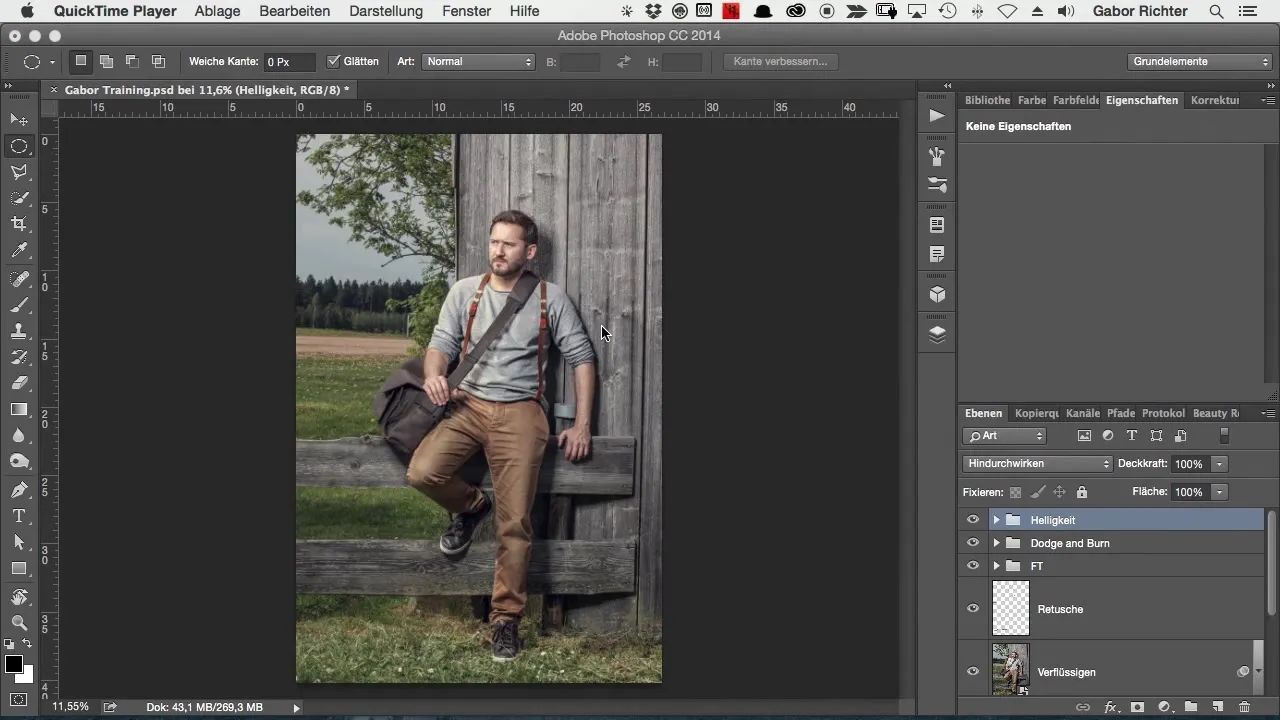The height and width of the screenshot is (720, 1280).
Task: Edit zoom percentage 11,55% field
Action: click(70, 707)
